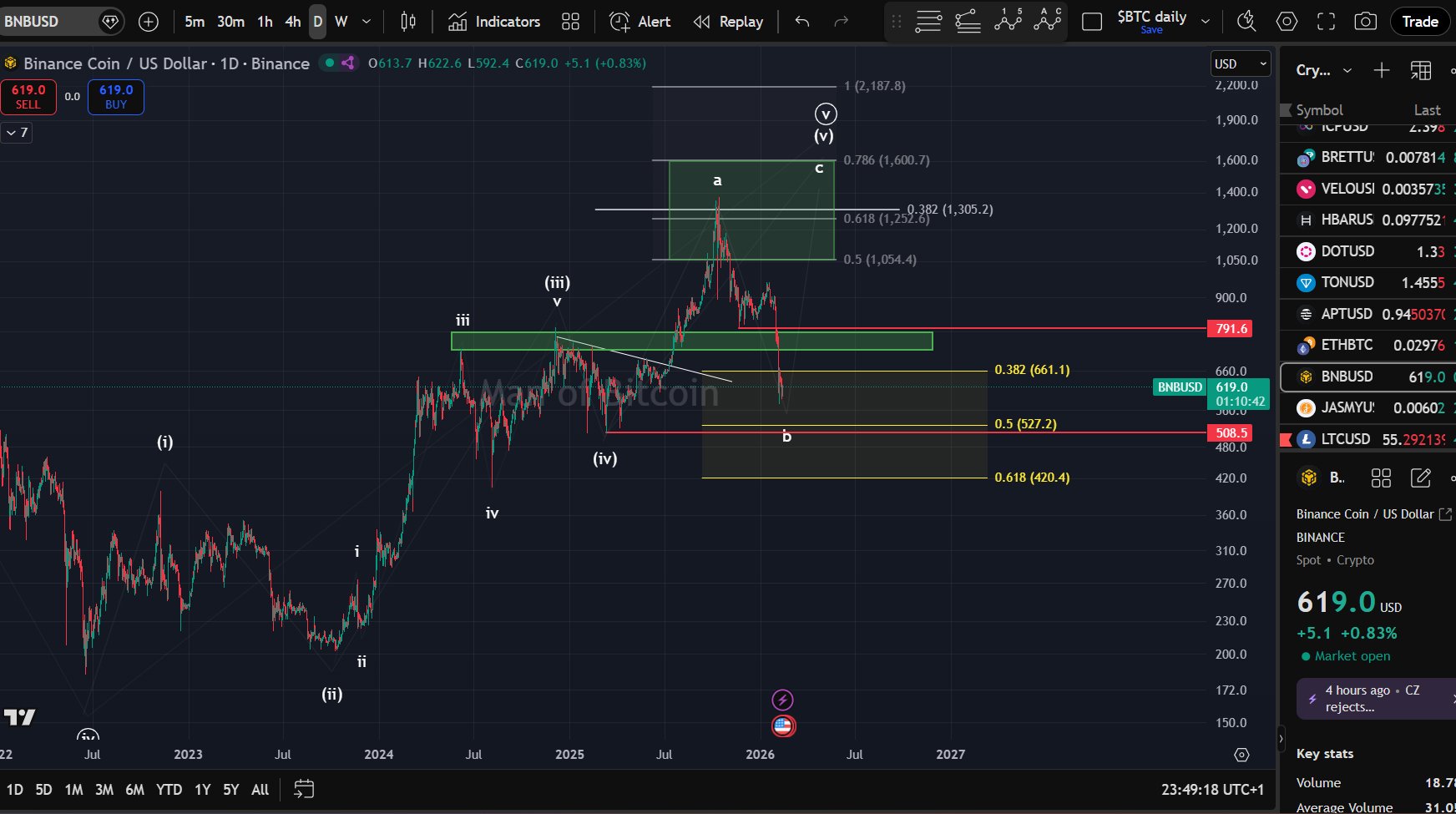Grab the favorites toolbar drag handle

897,22
